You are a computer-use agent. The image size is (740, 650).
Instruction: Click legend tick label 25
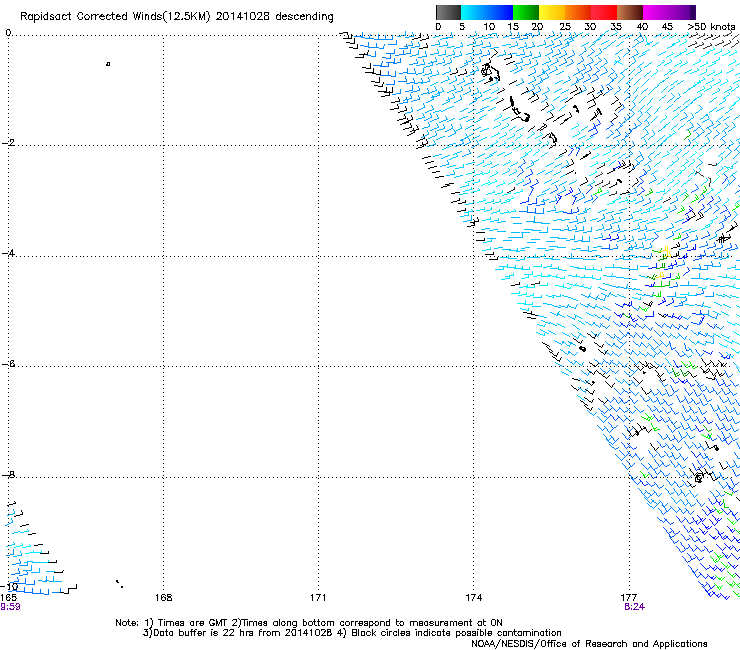tap(565, 27)
